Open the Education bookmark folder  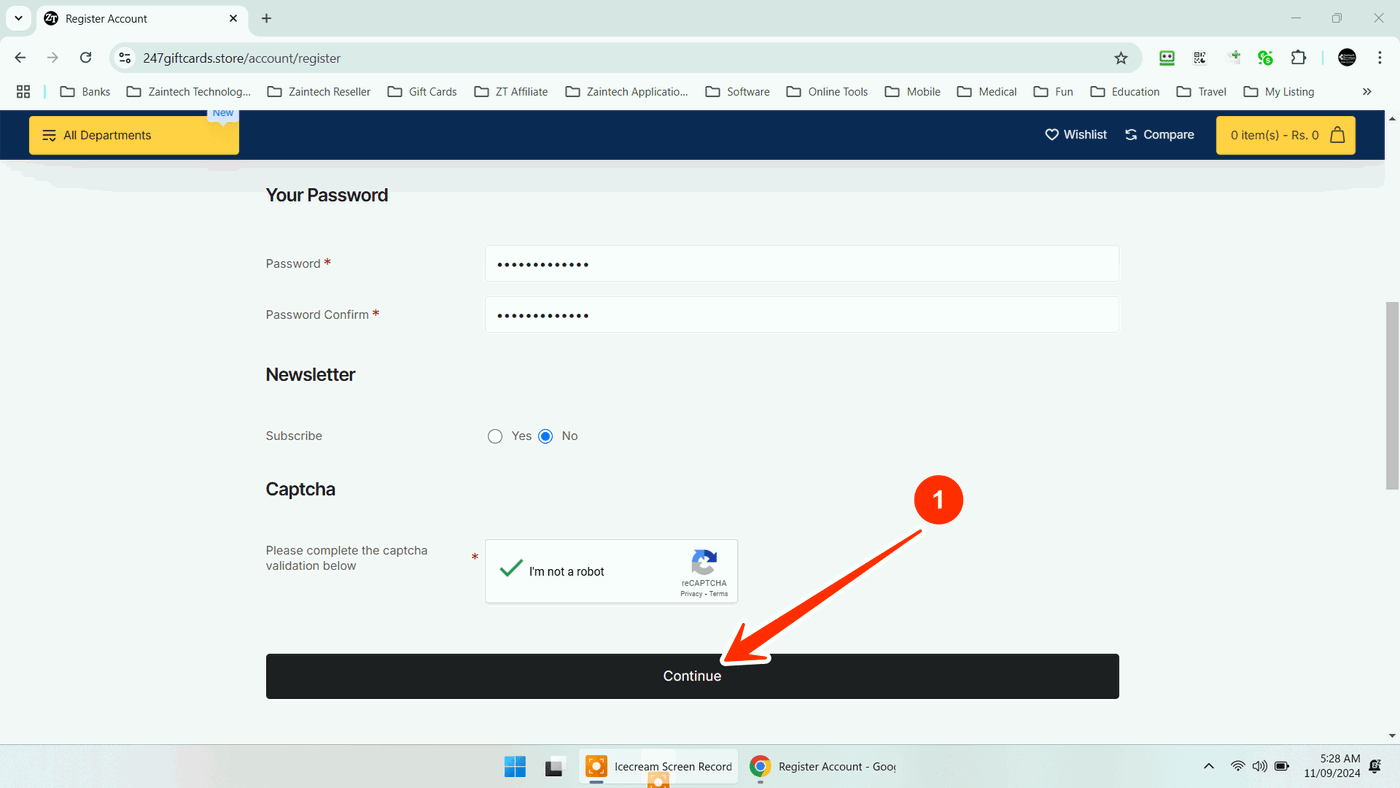click(x=1125, y=91)
